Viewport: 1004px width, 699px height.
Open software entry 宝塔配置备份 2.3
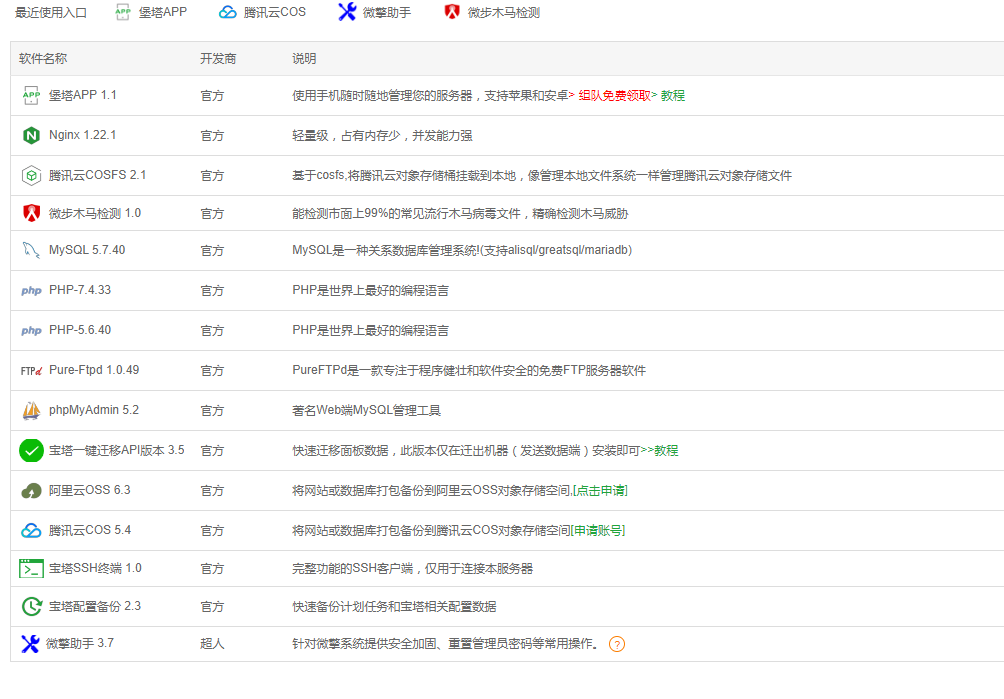click(x=95, y=606)
